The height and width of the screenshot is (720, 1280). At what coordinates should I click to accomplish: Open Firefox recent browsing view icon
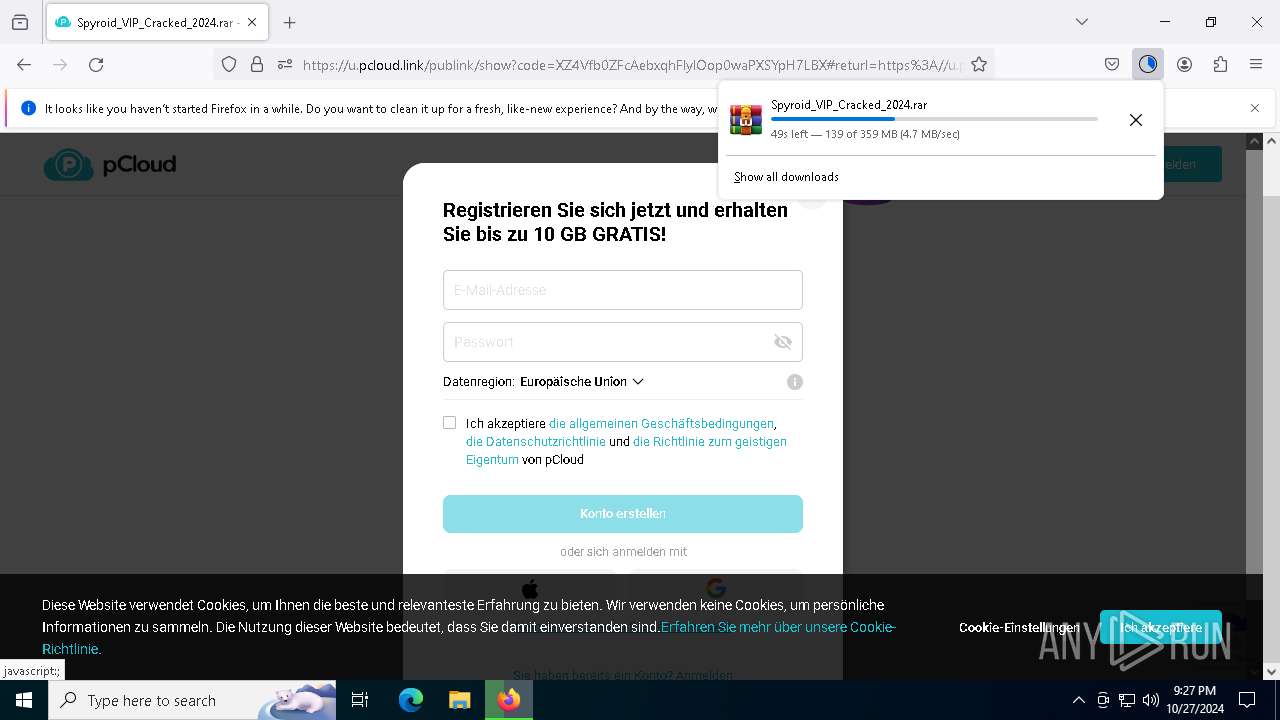20,22
